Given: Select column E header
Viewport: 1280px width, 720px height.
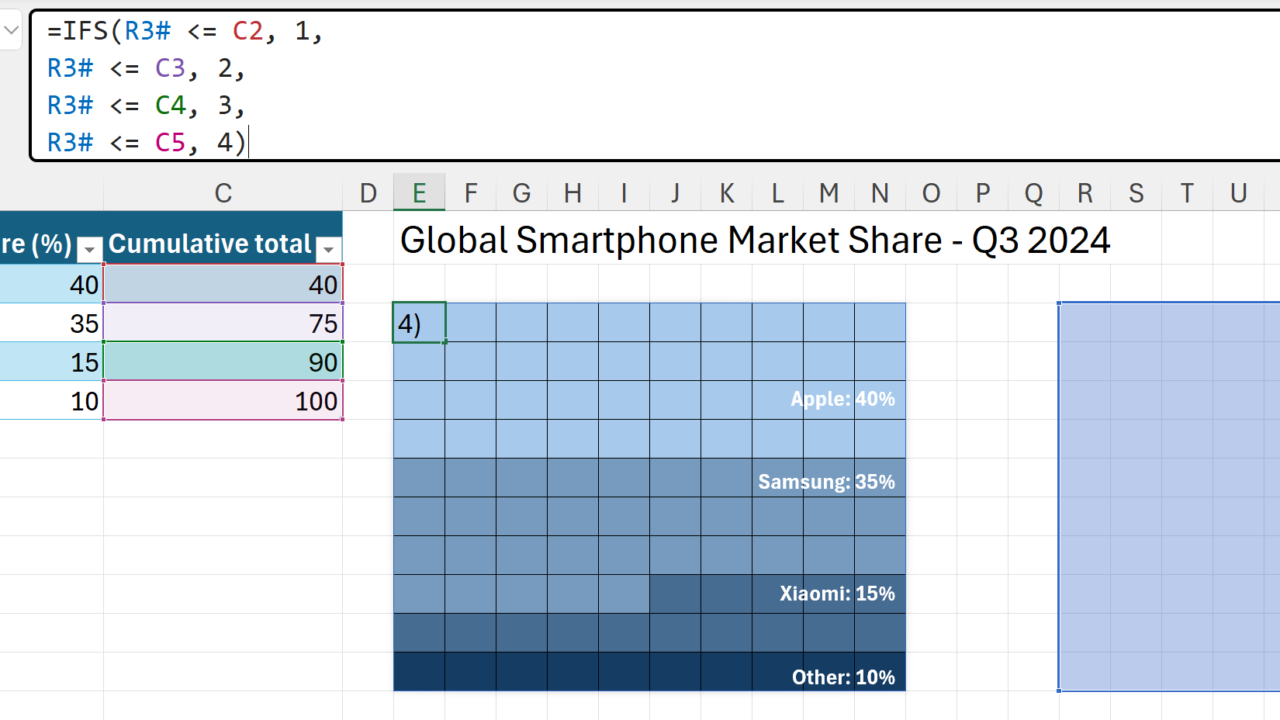Looking at the screenshot, I should tap(419, 194).
